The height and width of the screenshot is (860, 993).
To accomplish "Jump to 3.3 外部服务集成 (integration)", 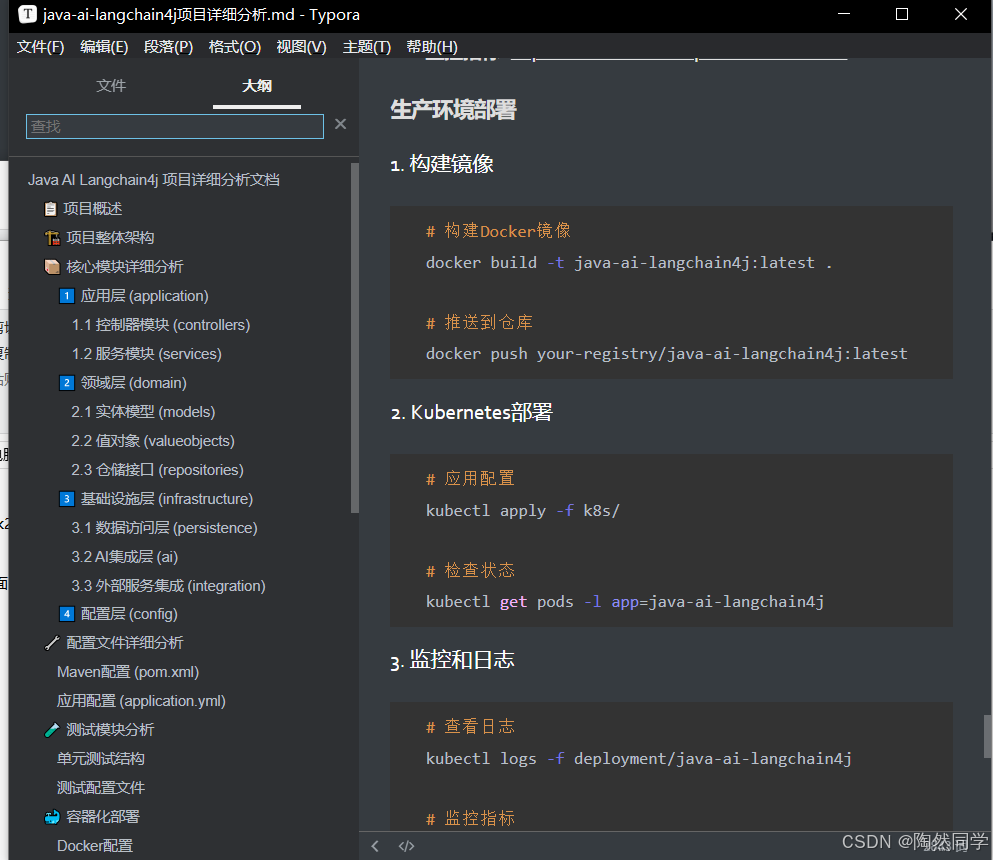I will click(168, 586).
